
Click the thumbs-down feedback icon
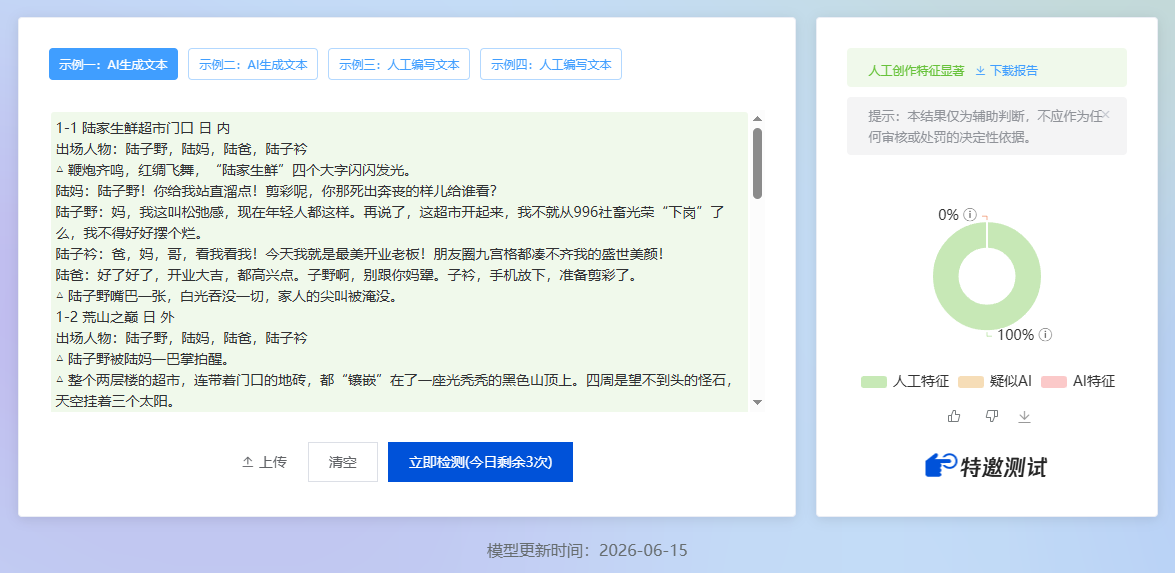coord(992,416)
